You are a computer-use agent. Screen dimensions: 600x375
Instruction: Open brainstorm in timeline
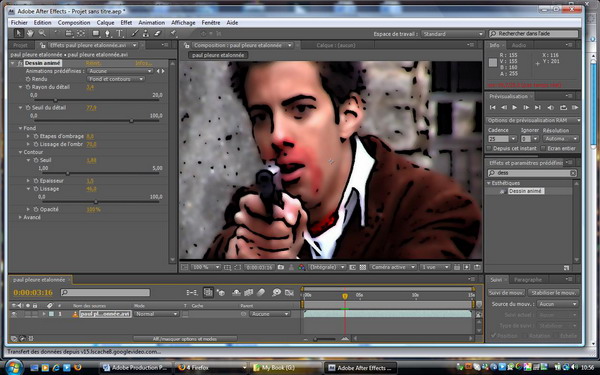[x=277, y=293]
